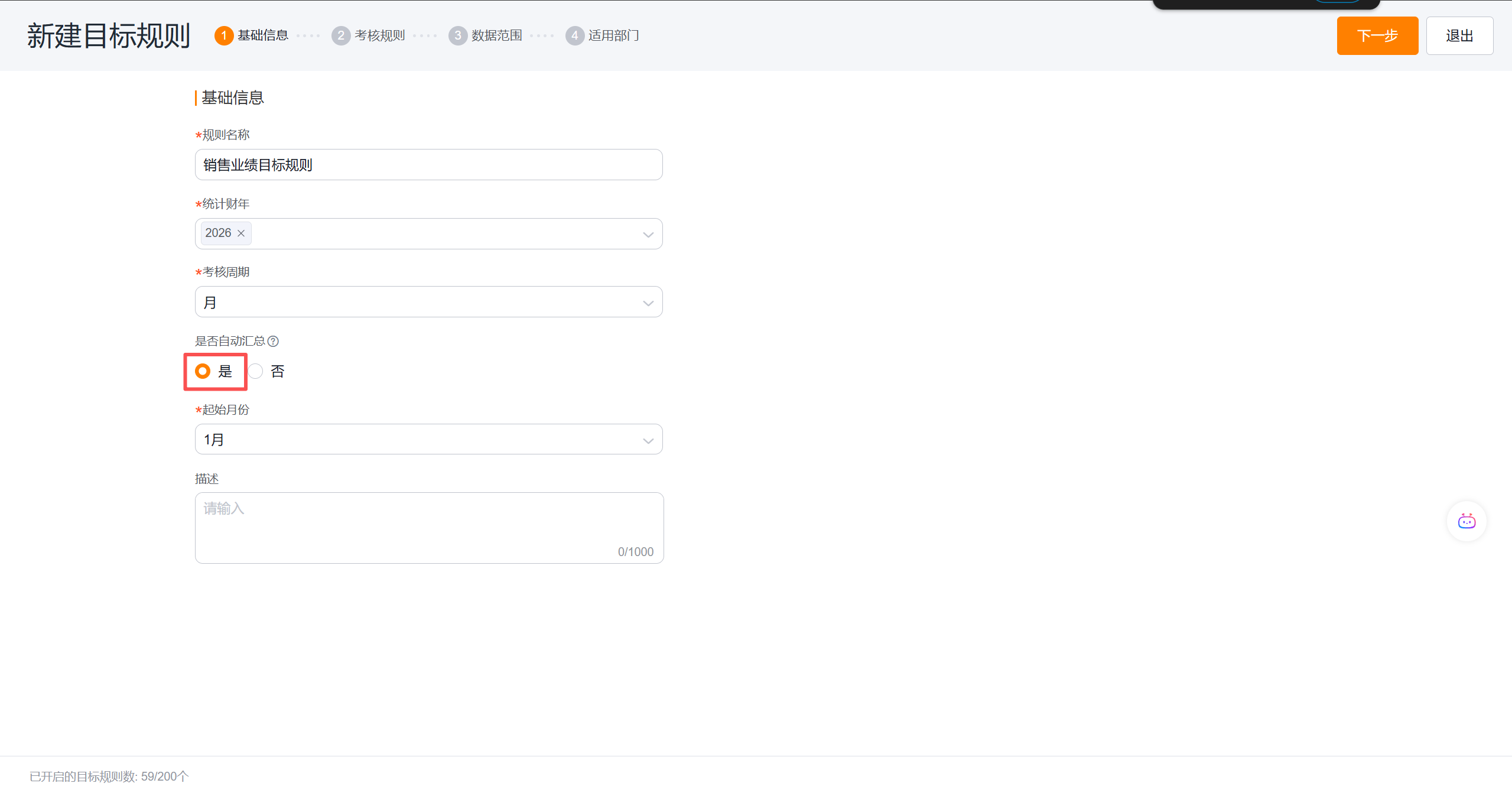Select 否 radio for auto summary
Viewport: 1512px width, 796px height.
tap(256, 371)
